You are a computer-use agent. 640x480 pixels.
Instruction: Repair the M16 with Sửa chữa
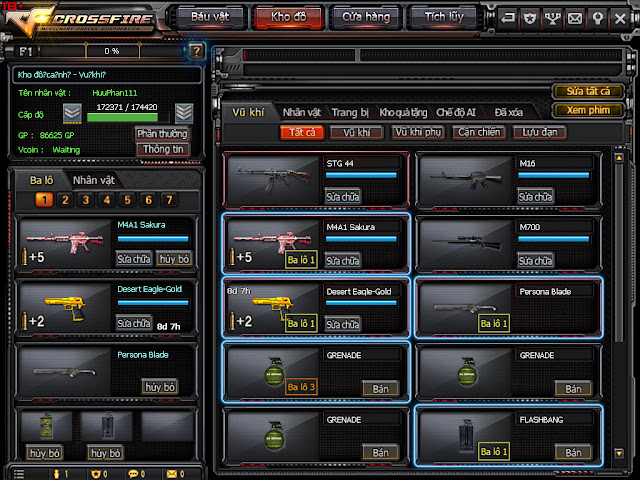tap(535, 197)
